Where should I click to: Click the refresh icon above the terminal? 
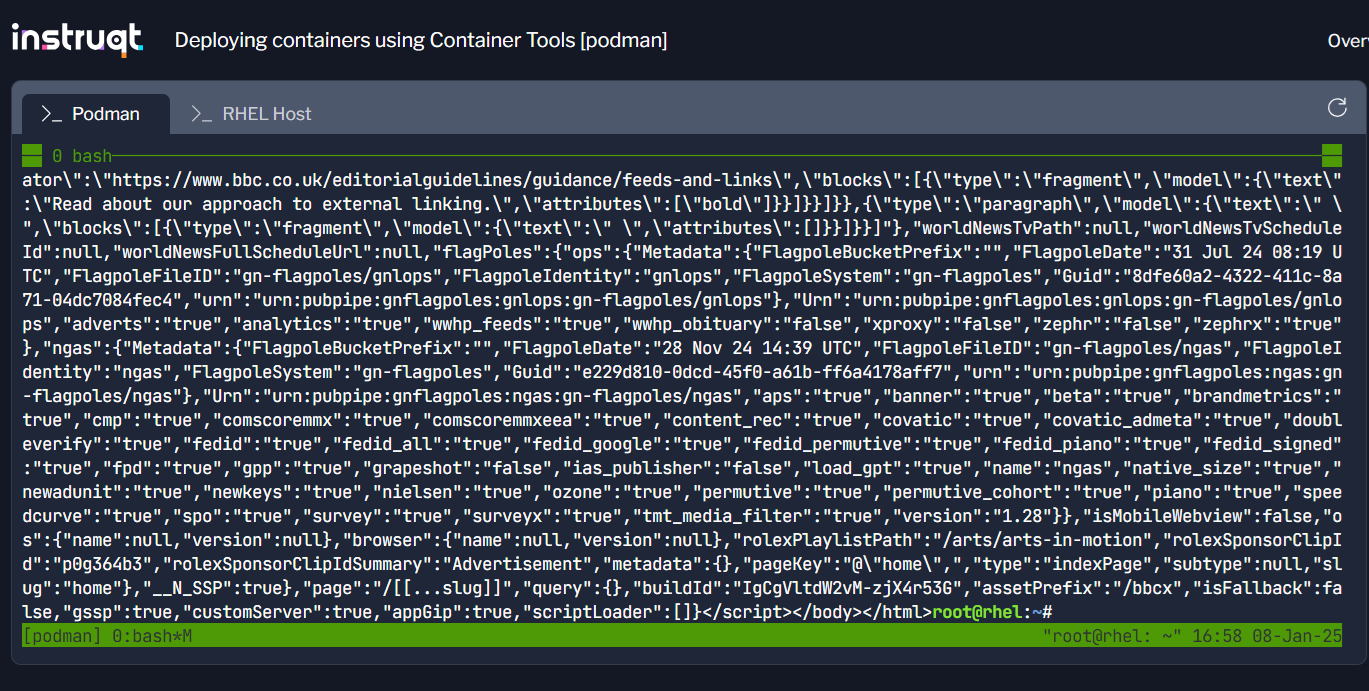pos(1337,107)
